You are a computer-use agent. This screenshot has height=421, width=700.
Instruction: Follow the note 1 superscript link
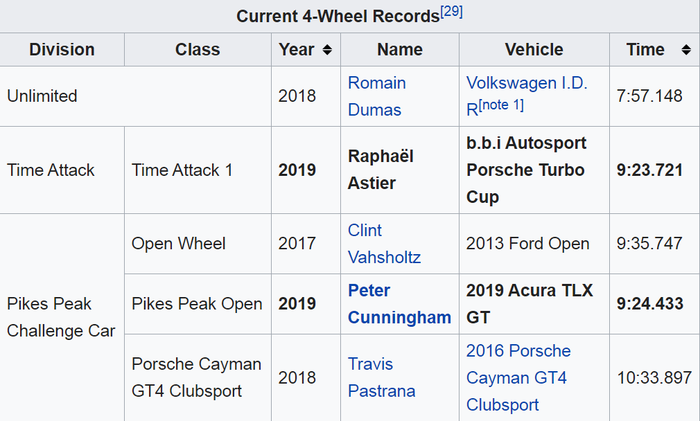[501, 105]
